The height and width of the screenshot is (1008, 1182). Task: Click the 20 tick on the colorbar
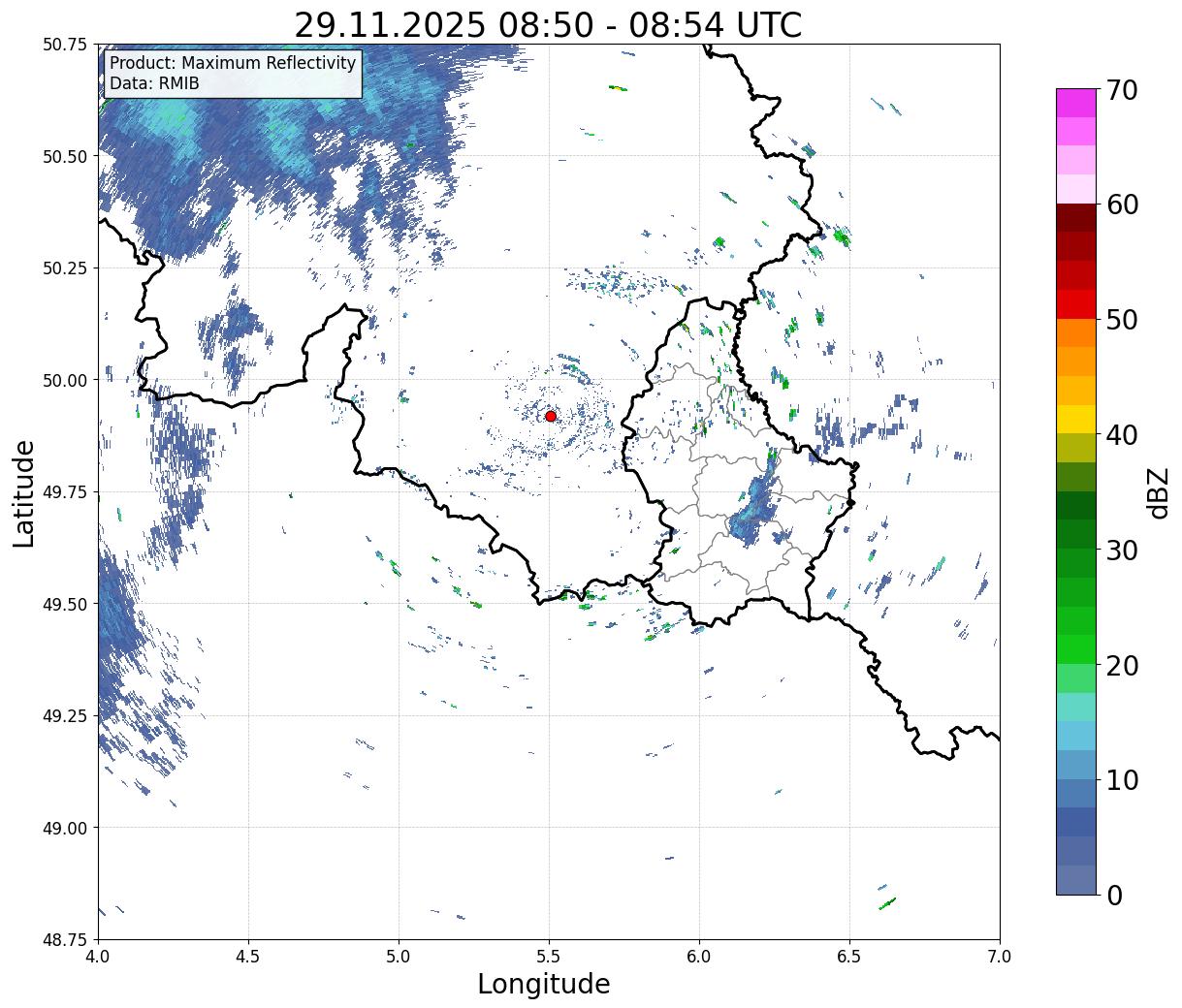click(1121, 665)
